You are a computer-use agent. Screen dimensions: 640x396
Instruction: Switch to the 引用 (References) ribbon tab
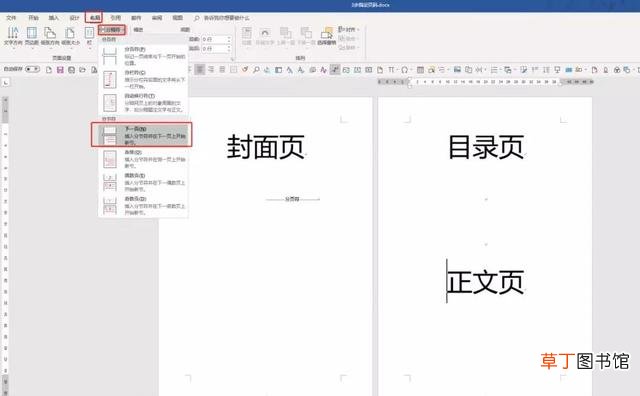pos(116,18)
